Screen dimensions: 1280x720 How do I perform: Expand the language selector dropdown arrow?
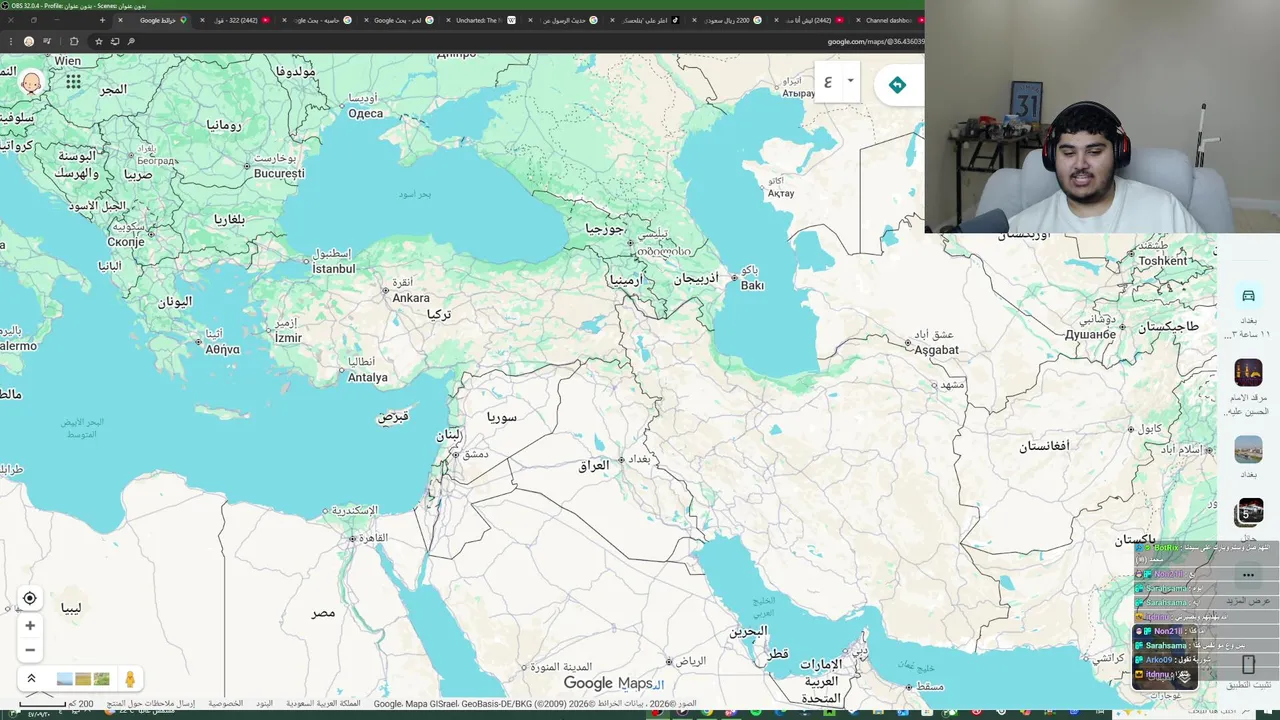[x=850, y=81]
